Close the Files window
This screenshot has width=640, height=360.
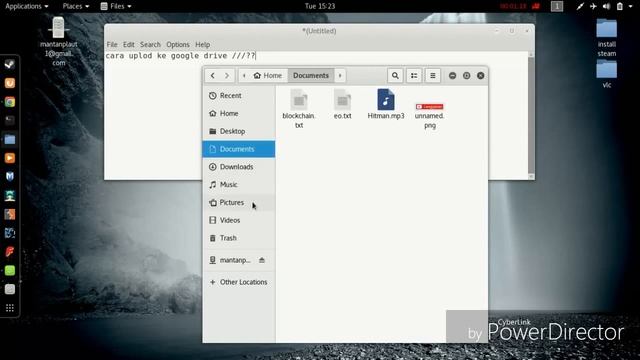click(x=480, y=76)
